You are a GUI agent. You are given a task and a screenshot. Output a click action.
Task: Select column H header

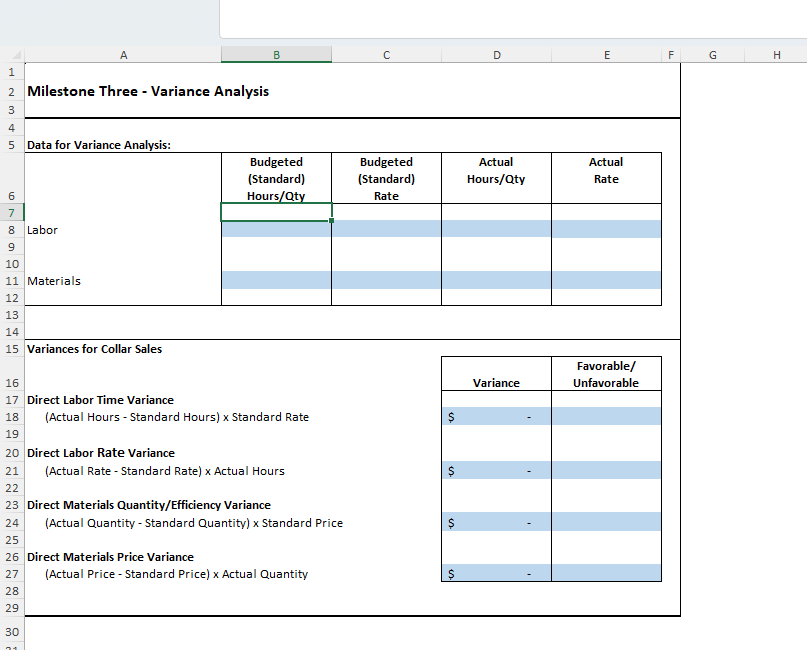point(777,55)
